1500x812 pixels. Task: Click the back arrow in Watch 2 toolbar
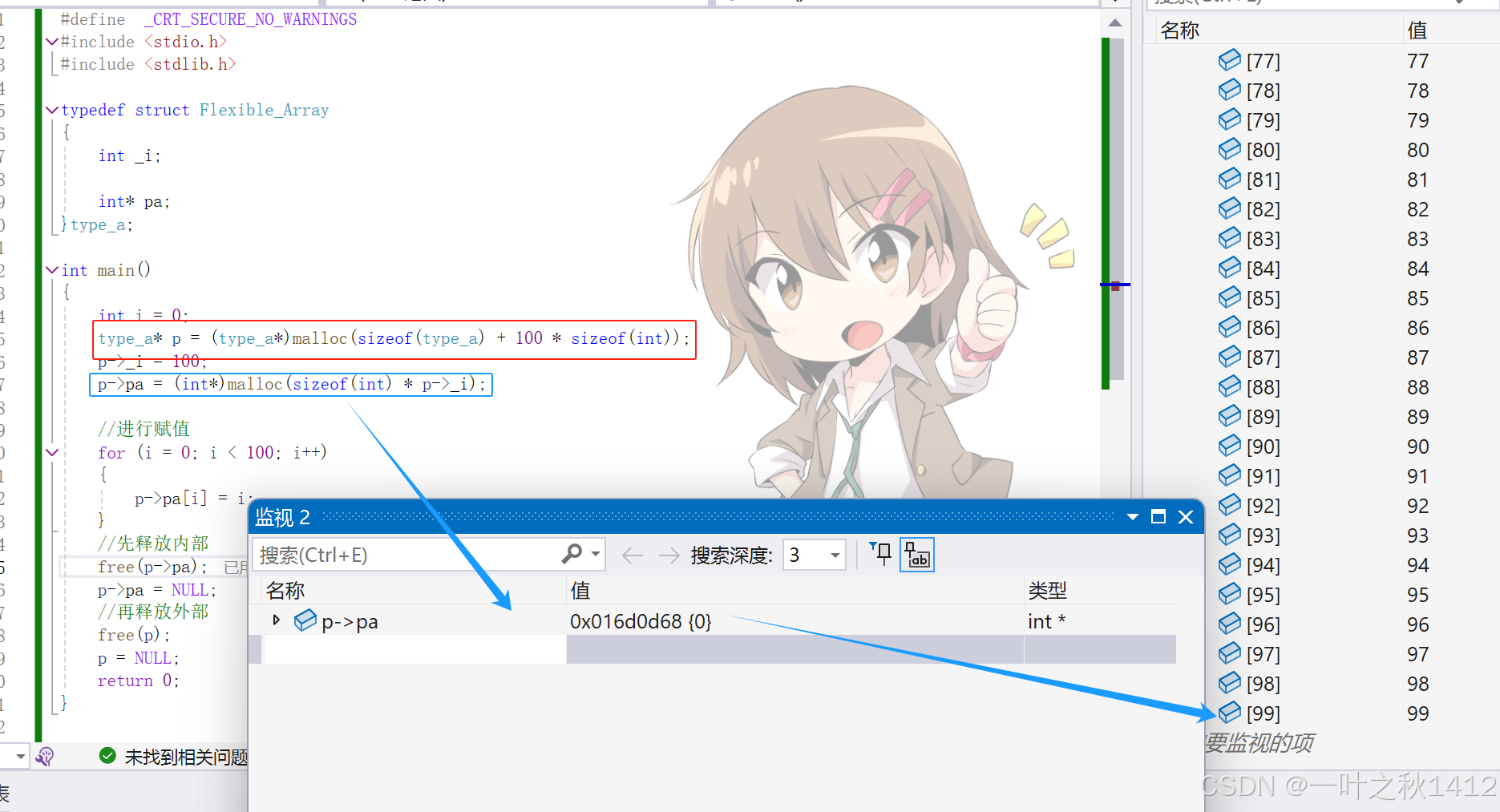point(633,555)
